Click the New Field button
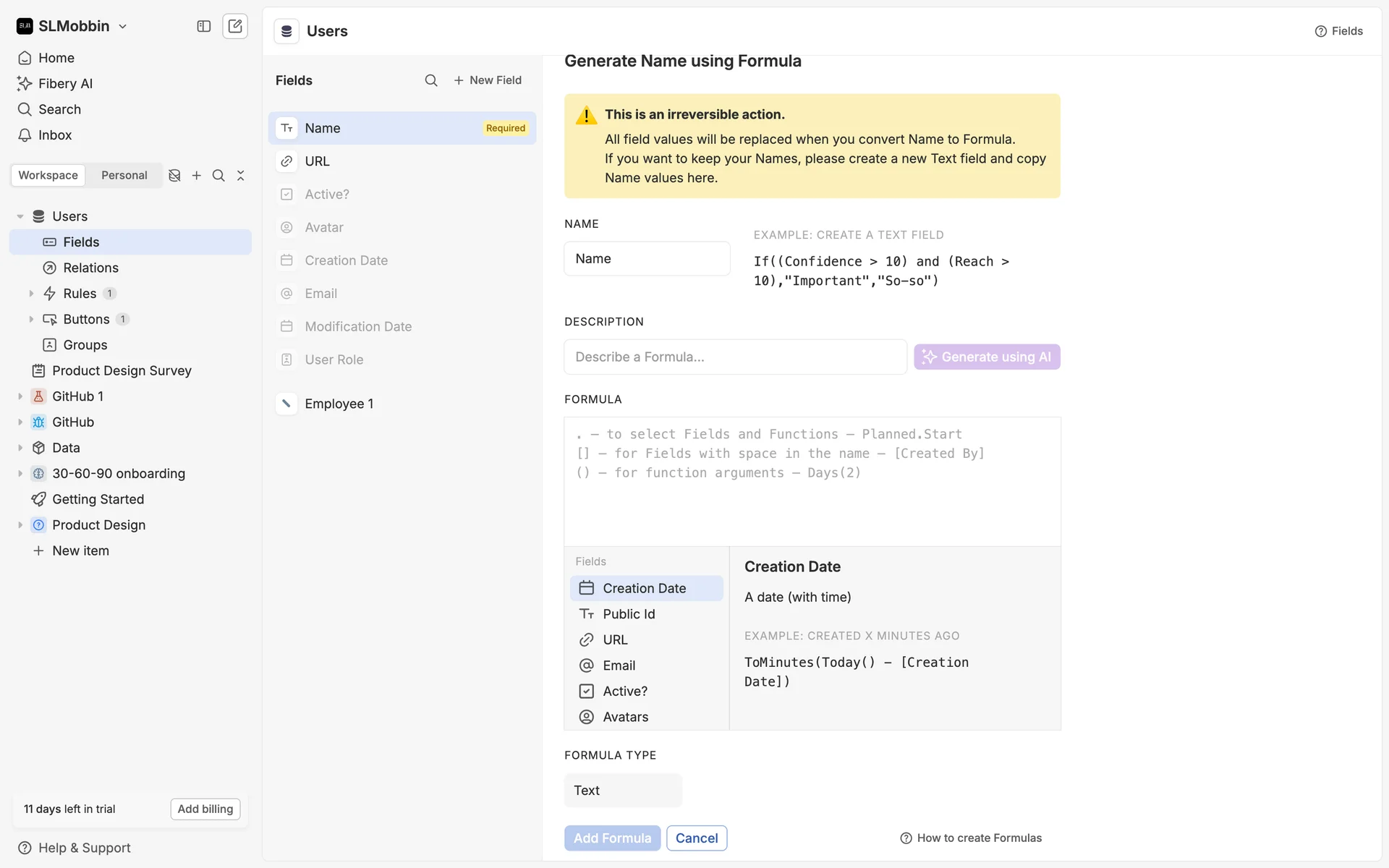 [488, 80]
